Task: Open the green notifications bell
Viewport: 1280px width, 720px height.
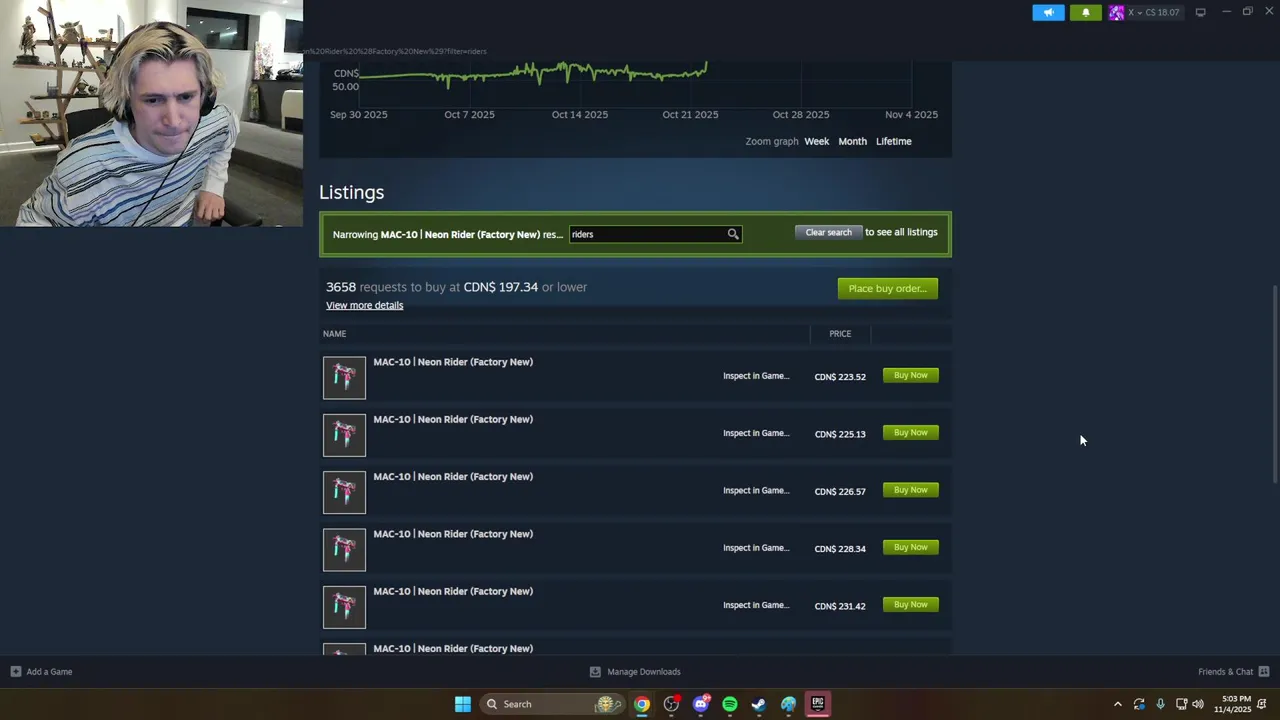Action: pos(1086,13)
